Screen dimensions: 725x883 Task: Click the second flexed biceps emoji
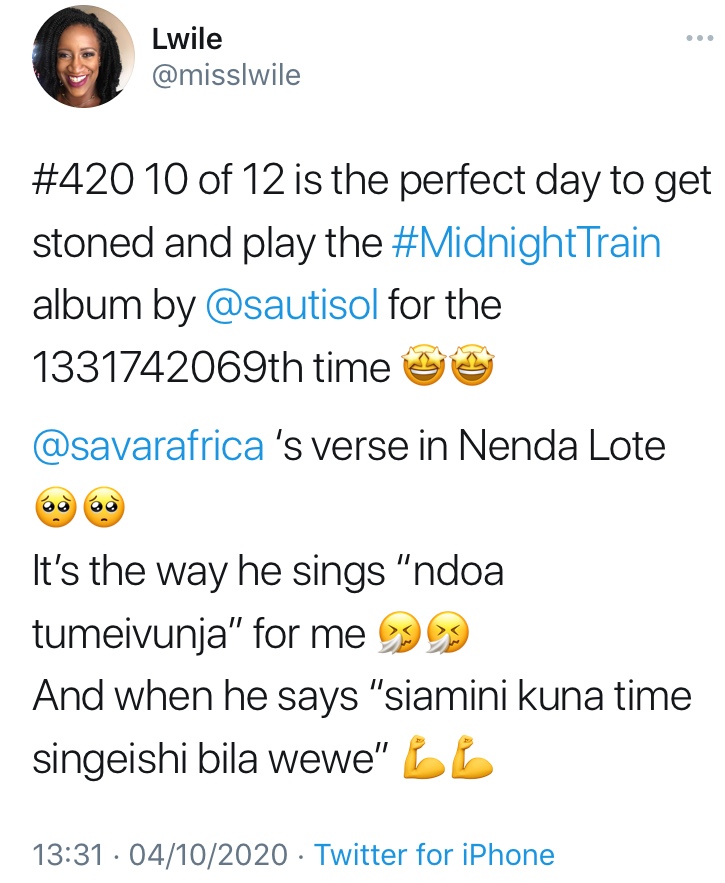471,762
